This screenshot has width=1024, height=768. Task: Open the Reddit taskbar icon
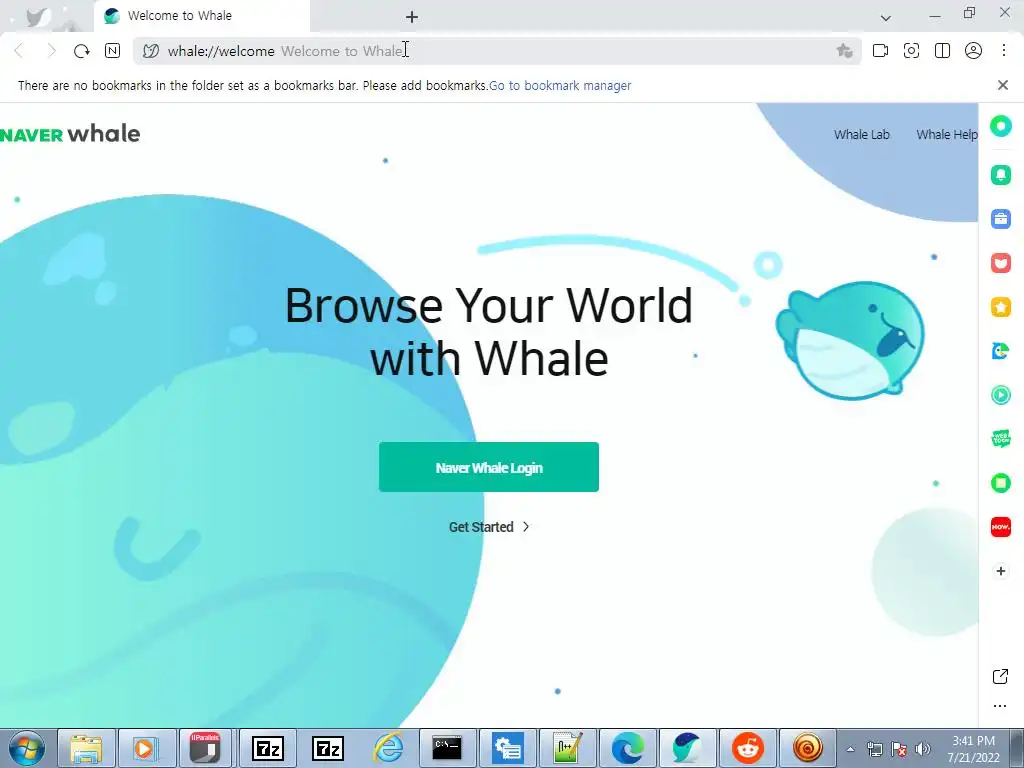coord(748,748)
